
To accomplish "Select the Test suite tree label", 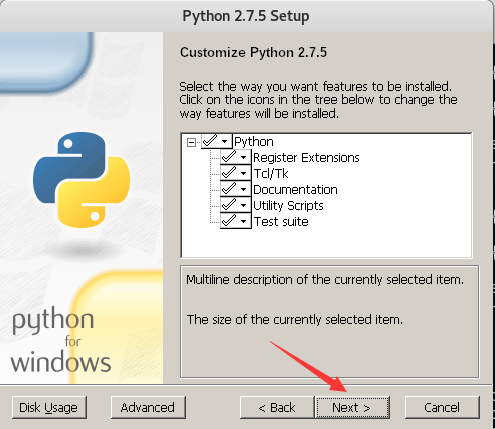I will 281,221.
